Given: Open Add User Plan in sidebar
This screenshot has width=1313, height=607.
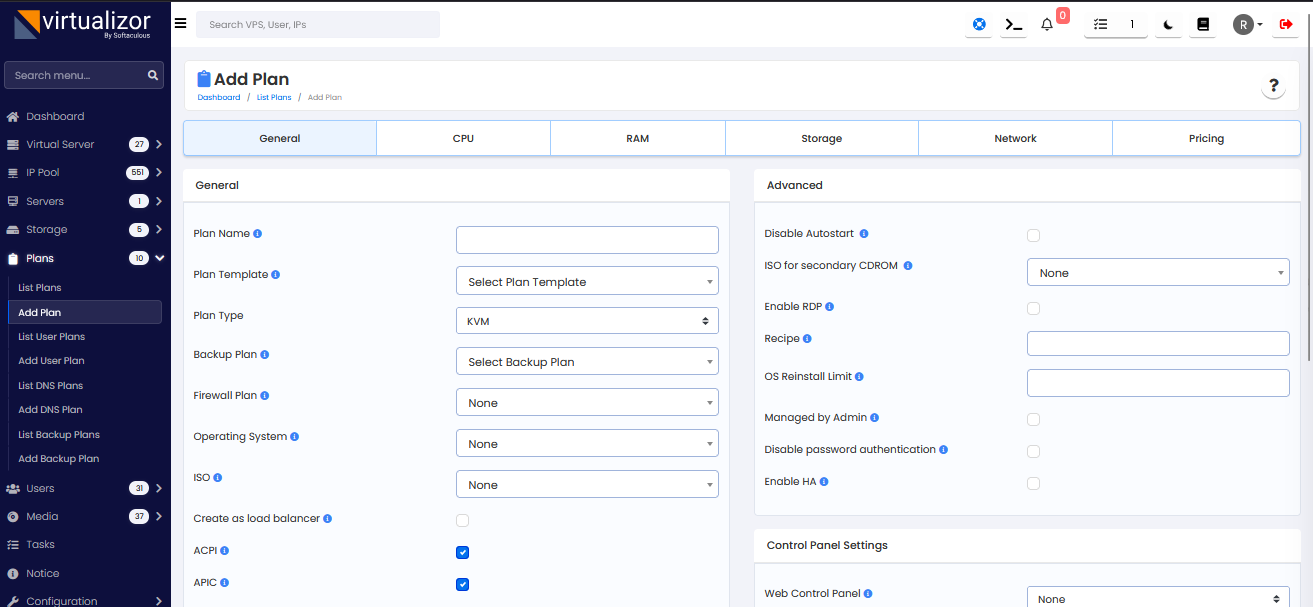Looking at the screenshot, I should tap(51, 361).
